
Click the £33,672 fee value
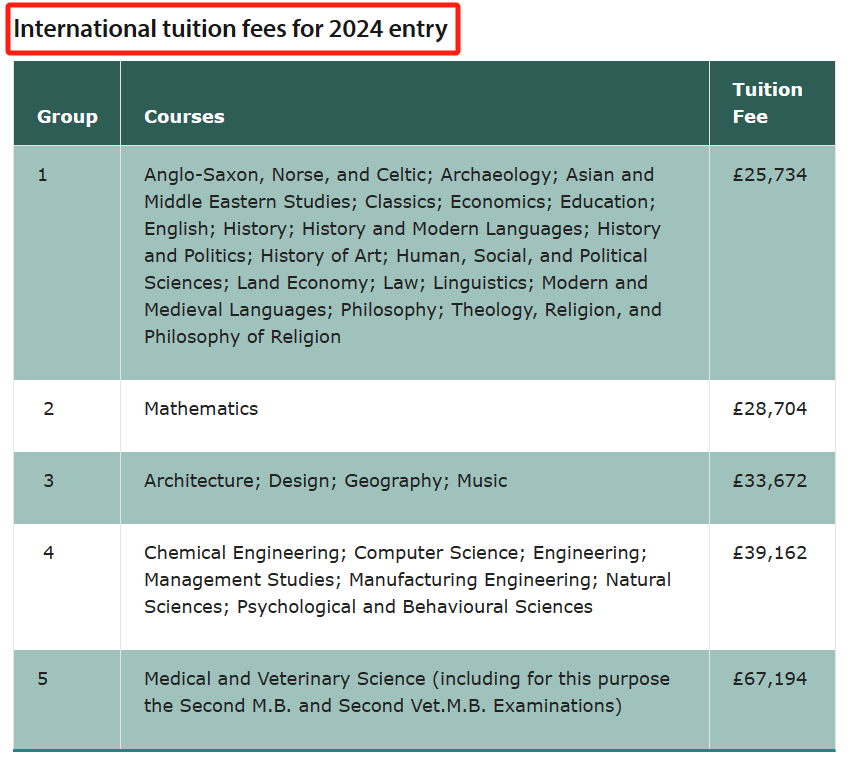pos(769,481)
